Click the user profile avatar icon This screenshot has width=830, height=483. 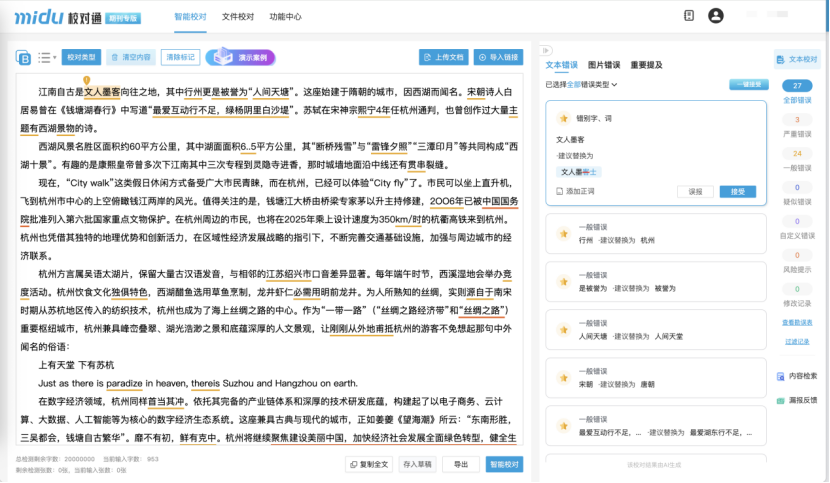click(x=715, y=16)
